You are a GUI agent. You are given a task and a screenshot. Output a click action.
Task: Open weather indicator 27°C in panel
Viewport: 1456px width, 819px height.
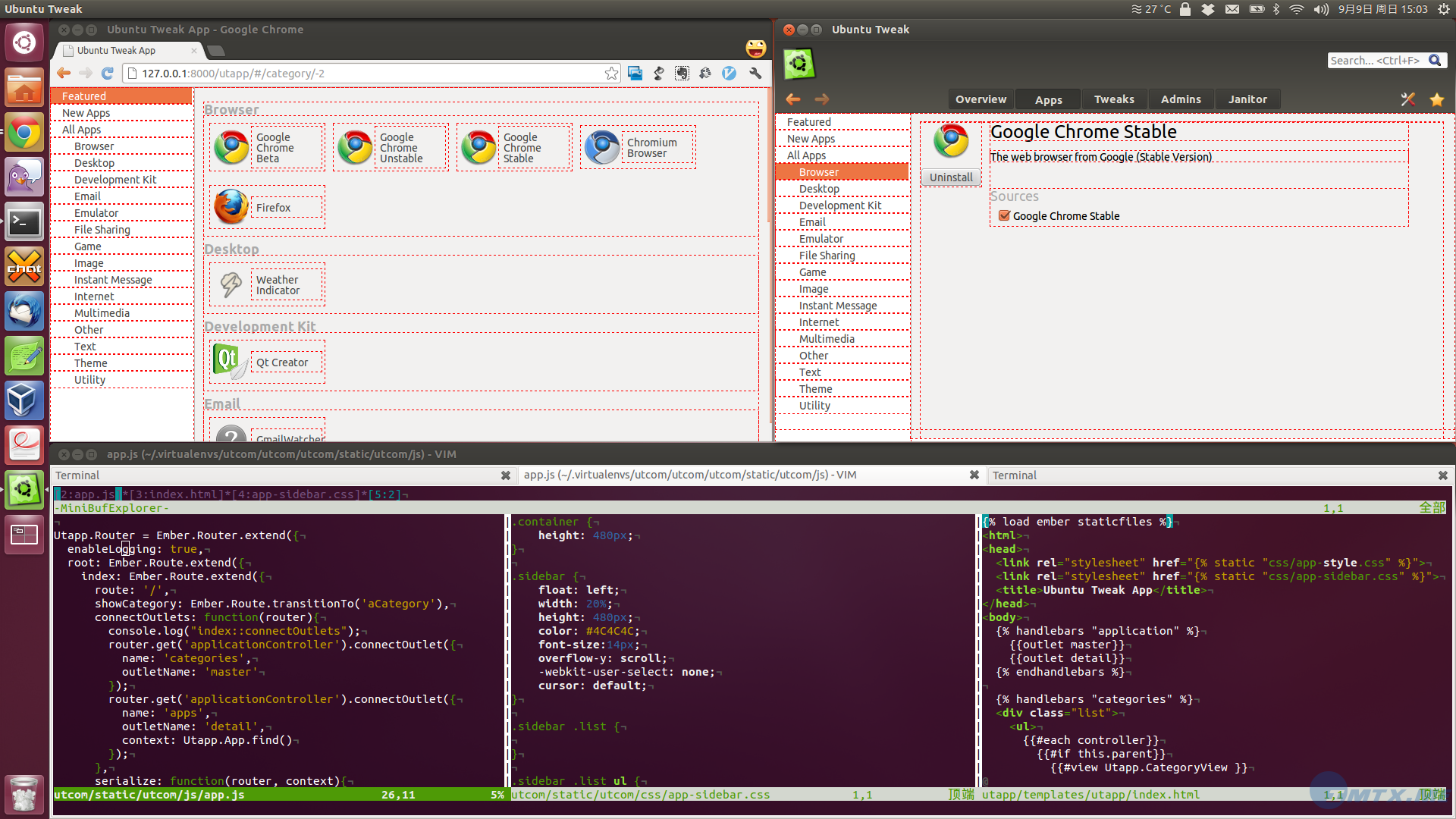pyautogui.click(x=1150, y=9)
